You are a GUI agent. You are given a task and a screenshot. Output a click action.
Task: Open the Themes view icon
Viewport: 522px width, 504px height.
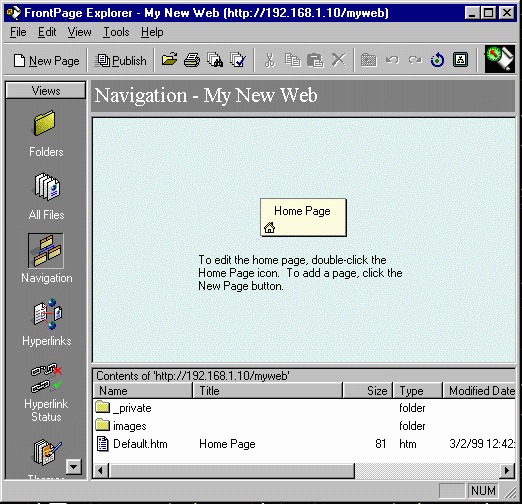[46, 453]
